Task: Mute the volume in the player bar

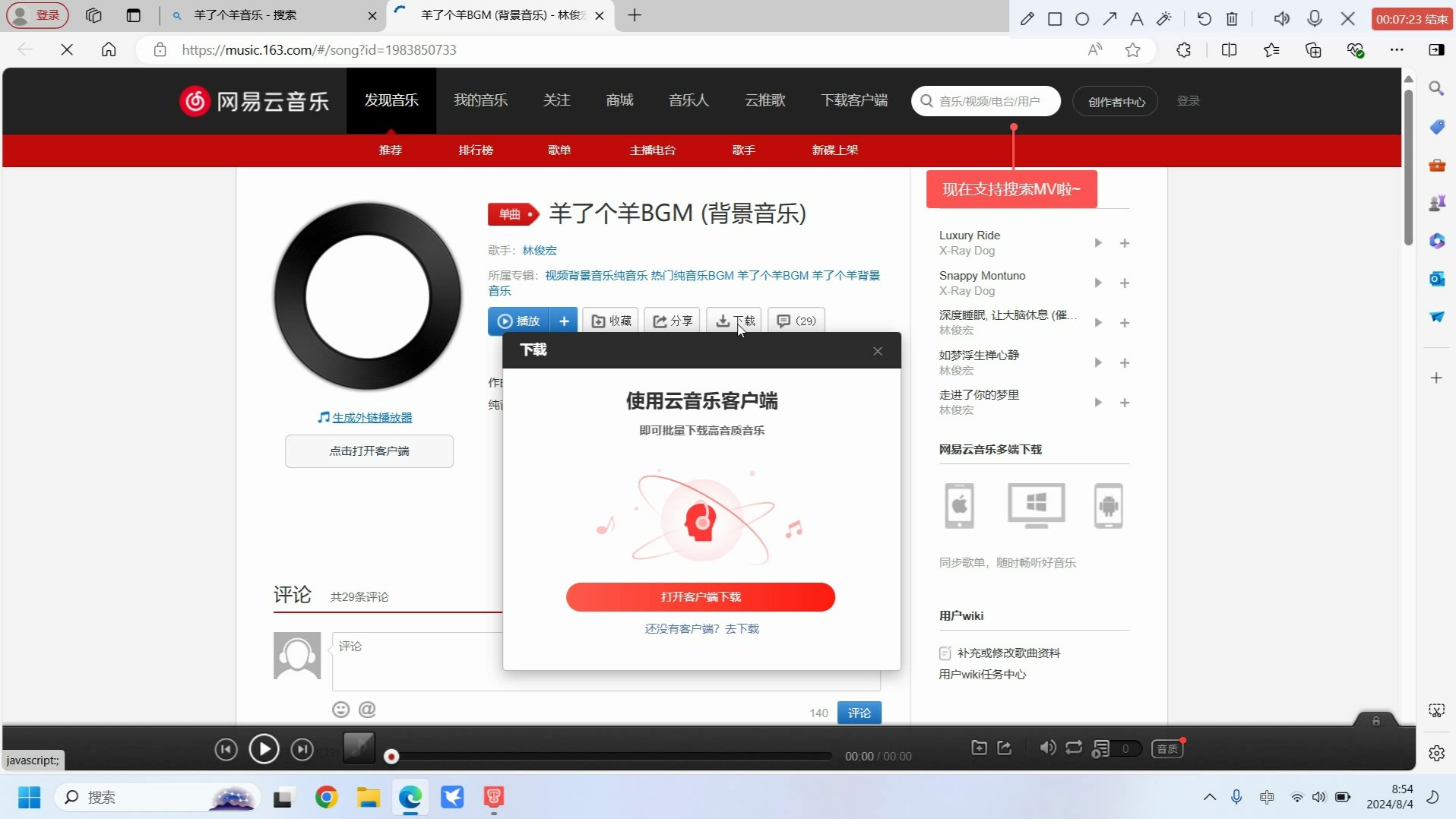Action: [1046, 748]
